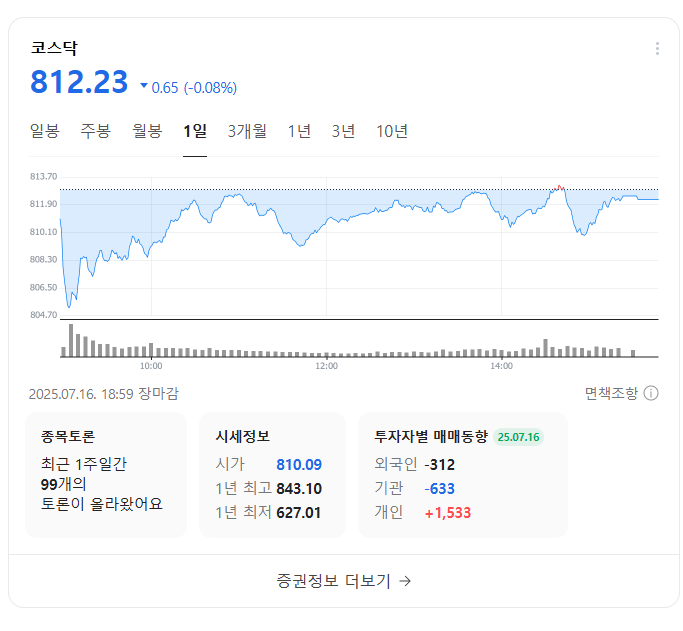Select the 10년 chart range tab

(x=392, y=131)
